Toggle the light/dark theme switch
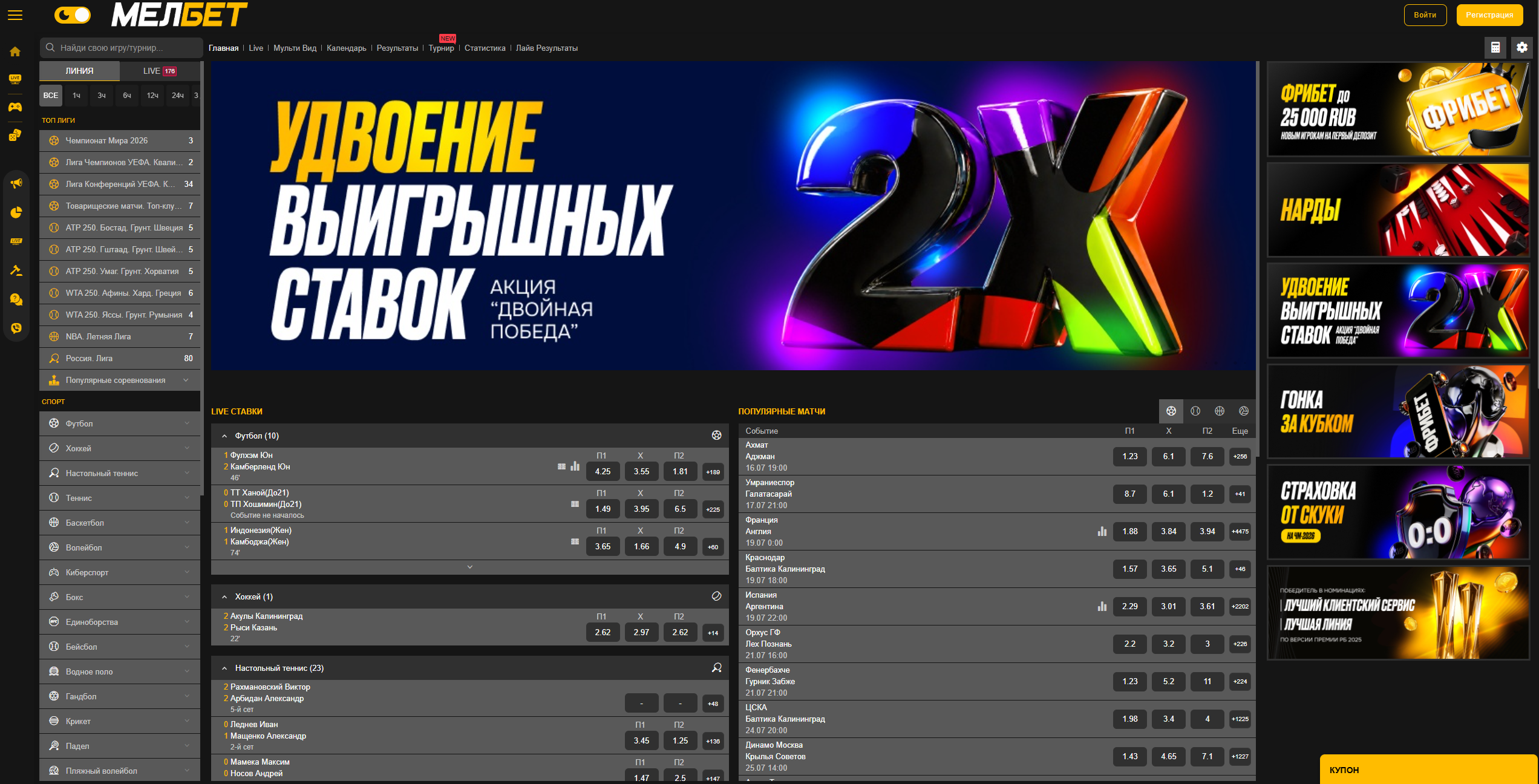Viewport: 1539px width, 784px height. coord(72,15)
